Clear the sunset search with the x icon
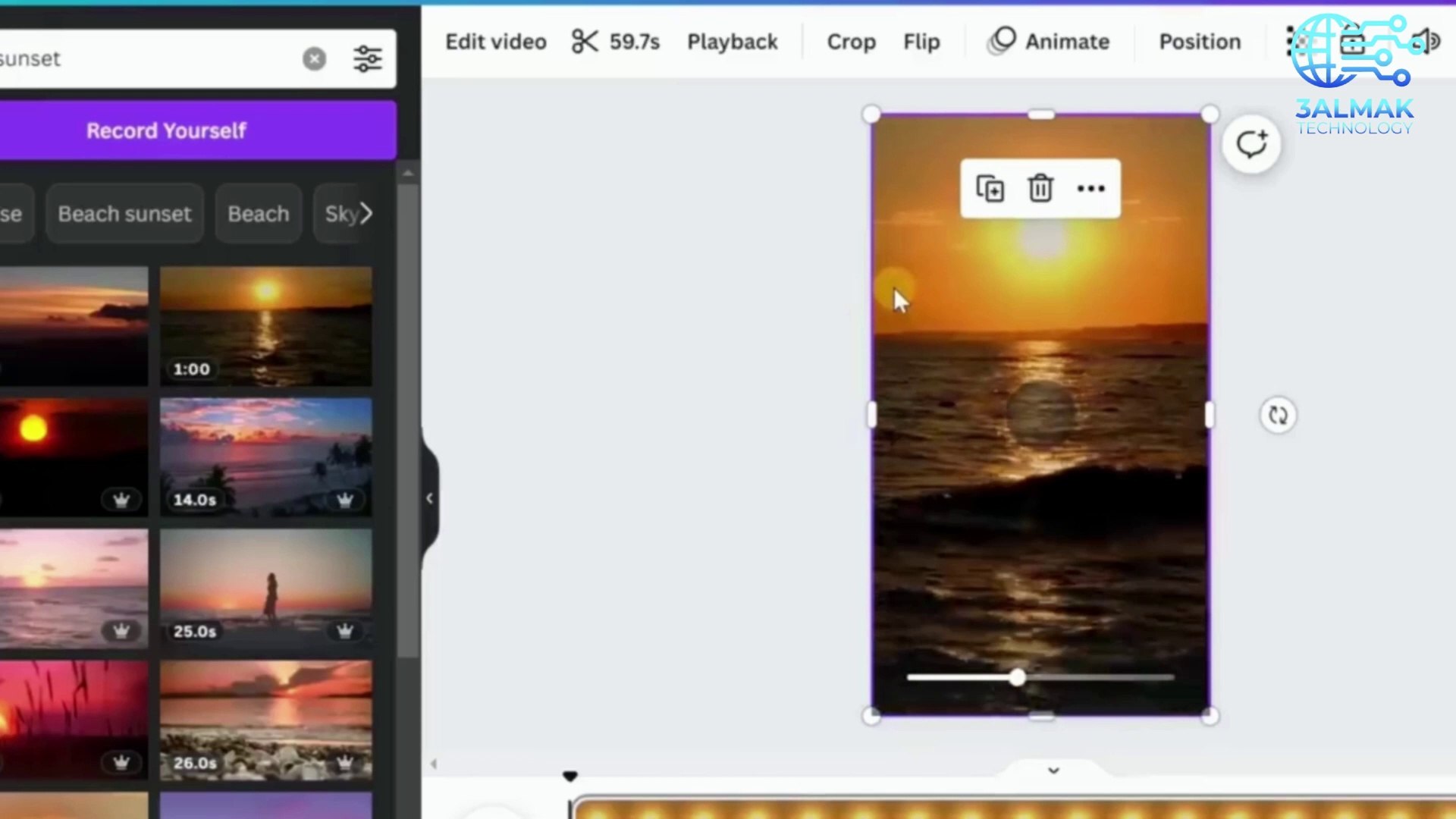The height and width of the screenshot is (819, 1456). point(314,58)
